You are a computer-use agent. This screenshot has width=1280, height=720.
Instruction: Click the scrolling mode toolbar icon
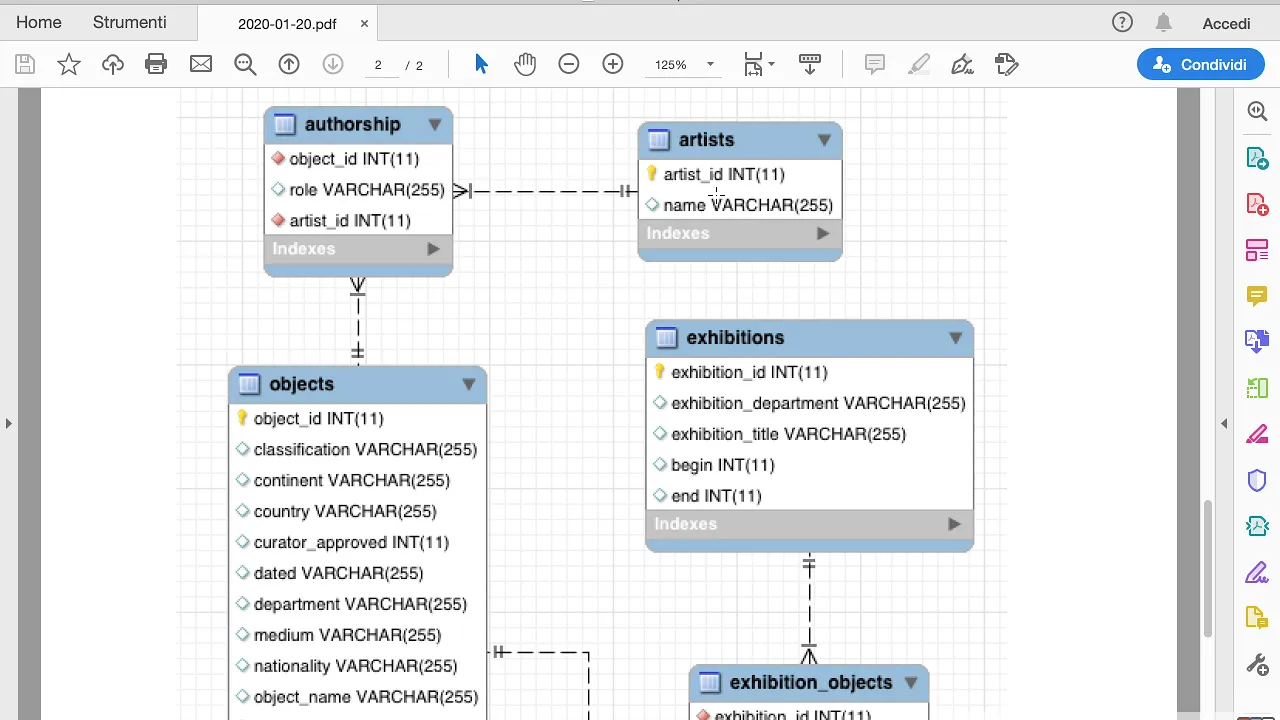click(810, 65)
